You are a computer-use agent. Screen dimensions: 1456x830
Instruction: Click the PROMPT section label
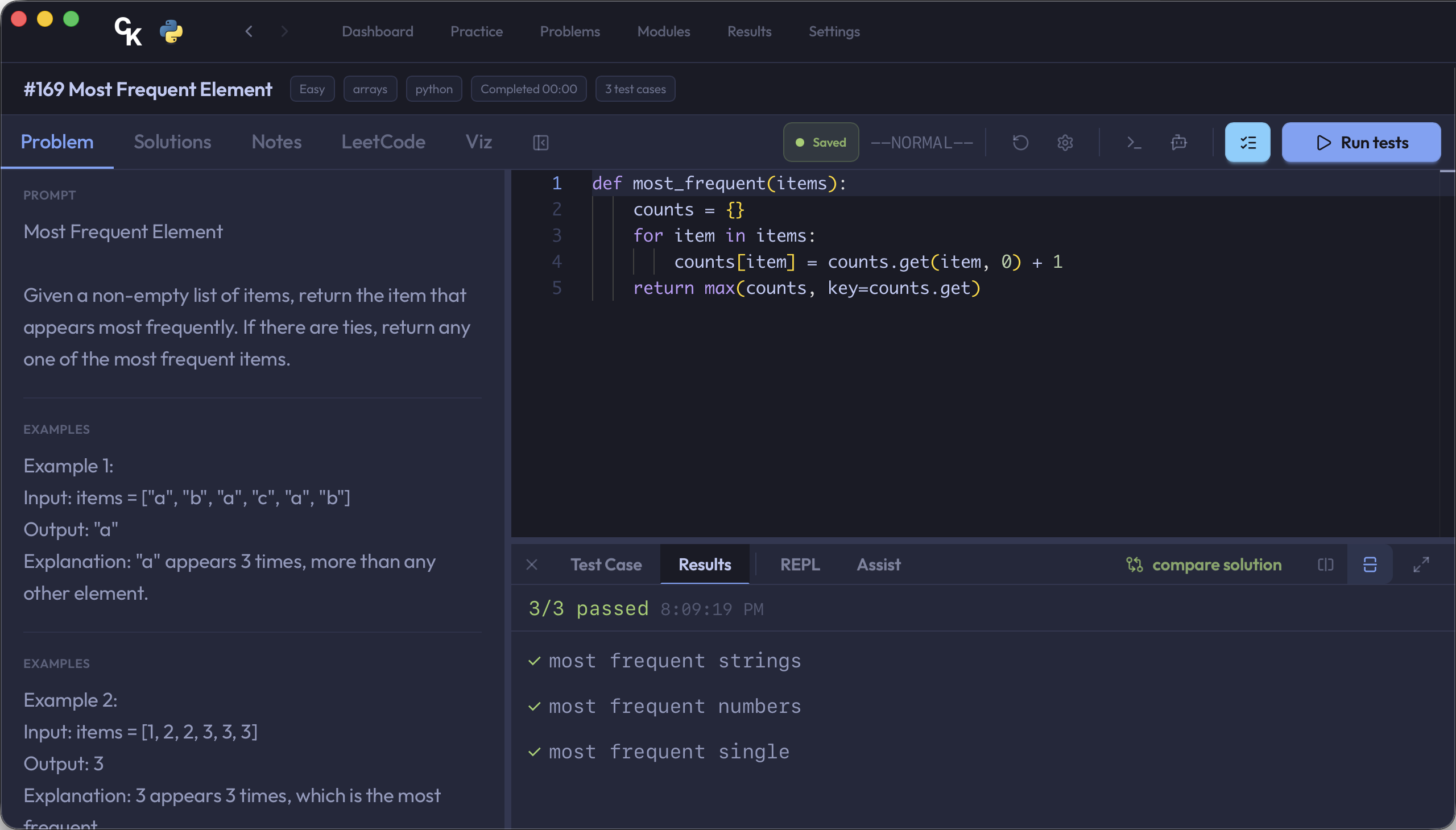tap(49, 196)
